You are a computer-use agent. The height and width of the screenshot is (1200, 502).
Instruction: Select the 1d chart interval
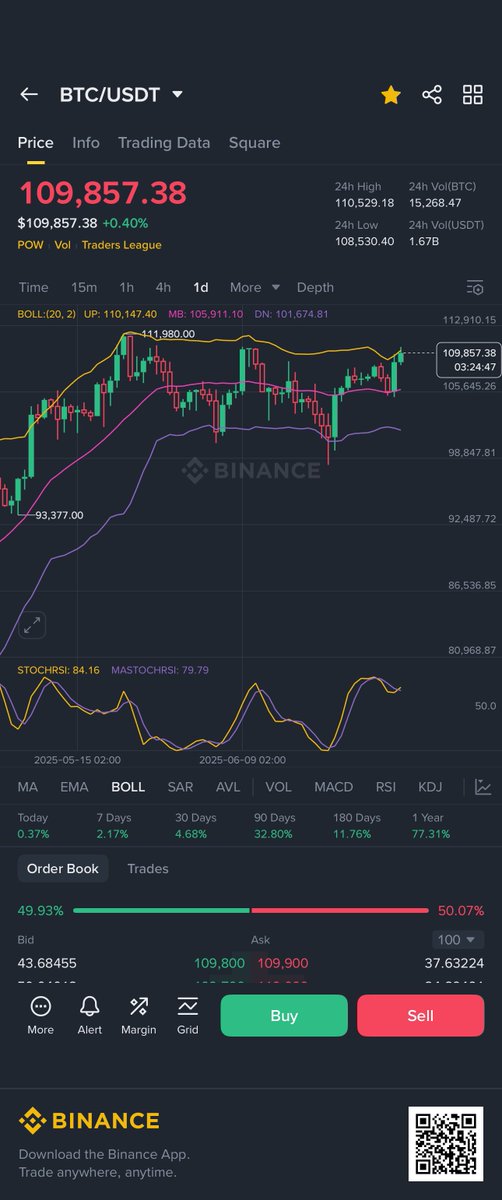coord(201,287)
